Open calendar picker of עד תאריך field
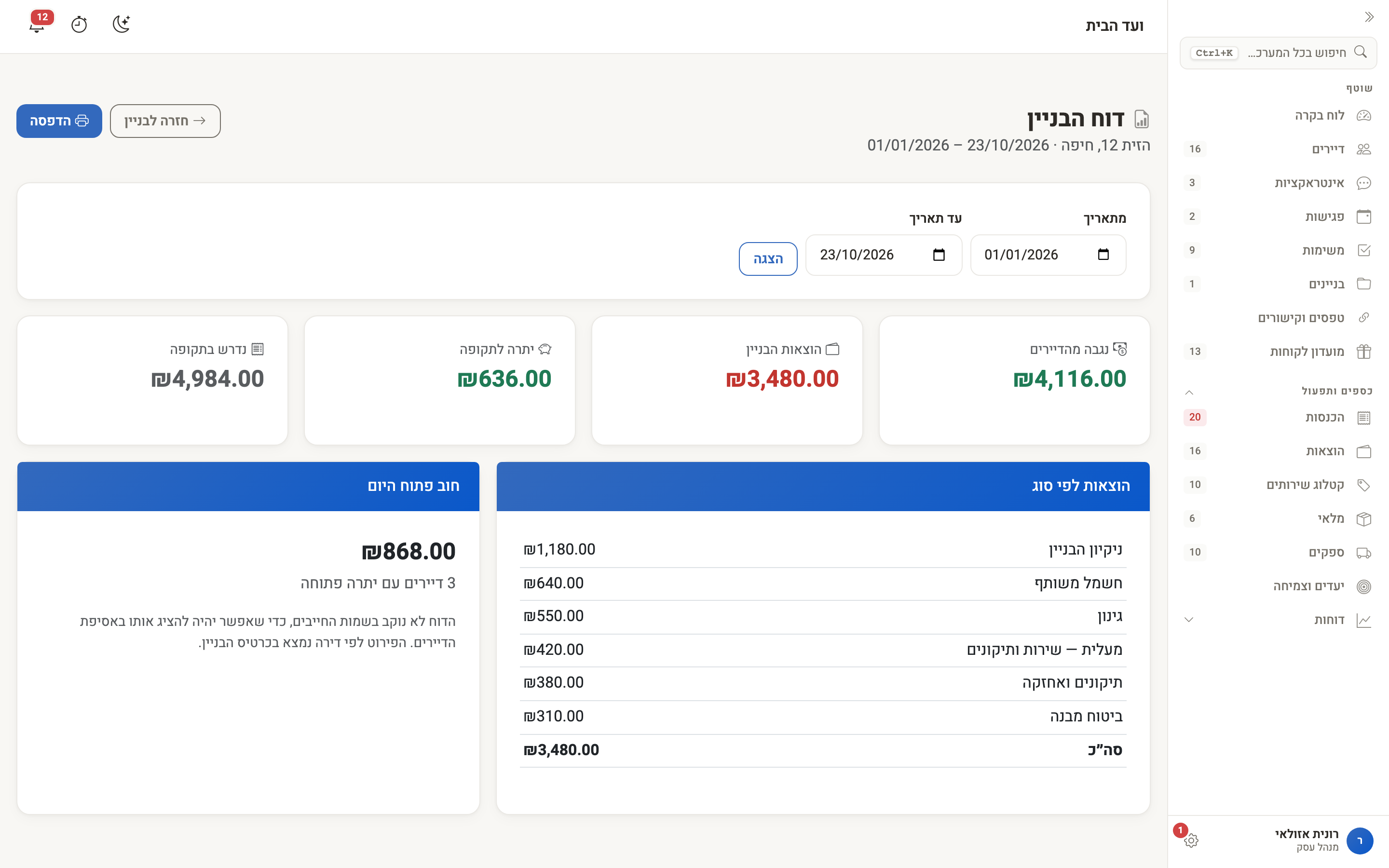The height and width of the screenshot is (868, 1389). coord(939,254)
